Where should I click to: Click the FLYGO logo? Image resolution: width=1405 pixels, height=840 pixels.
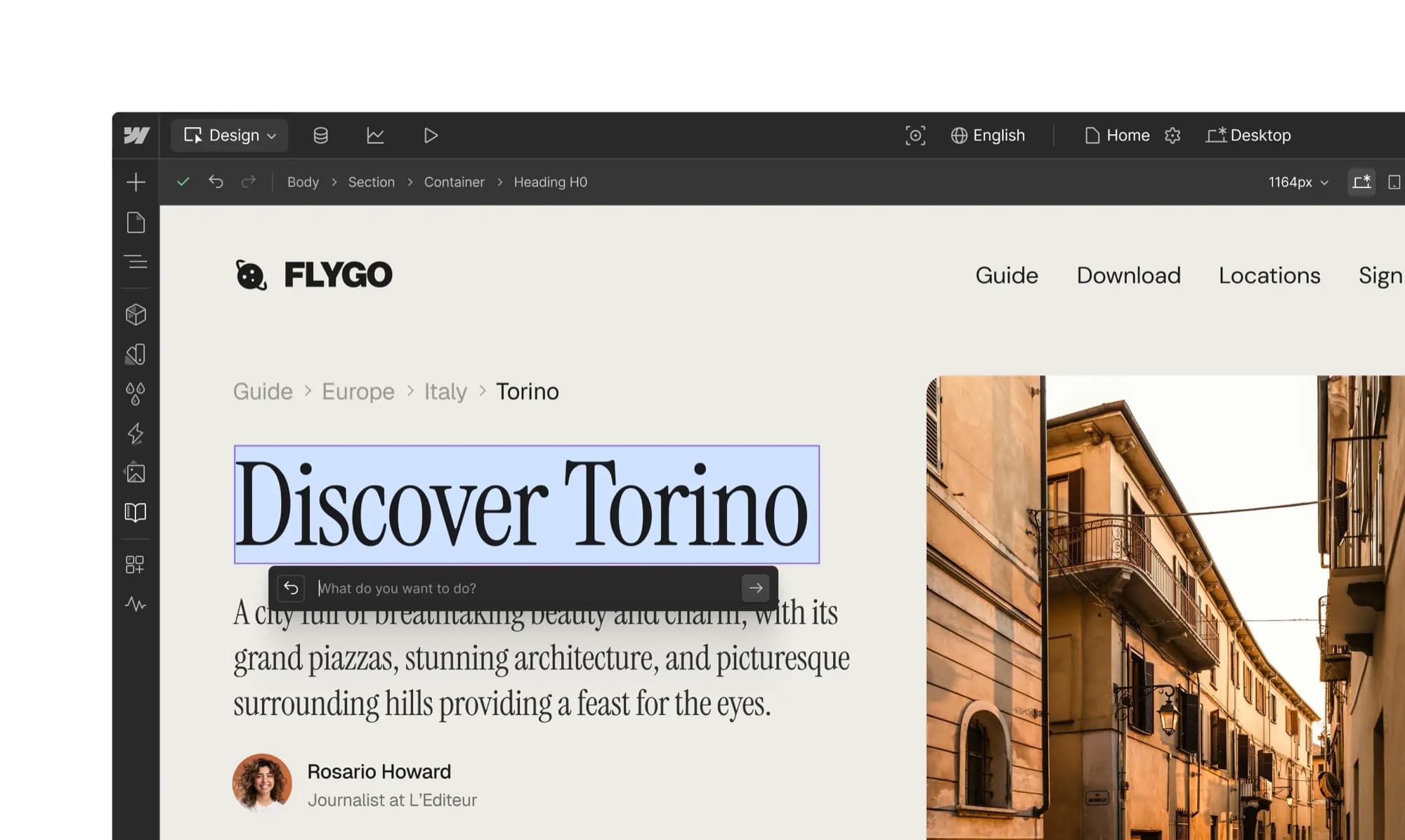[313, 275]
